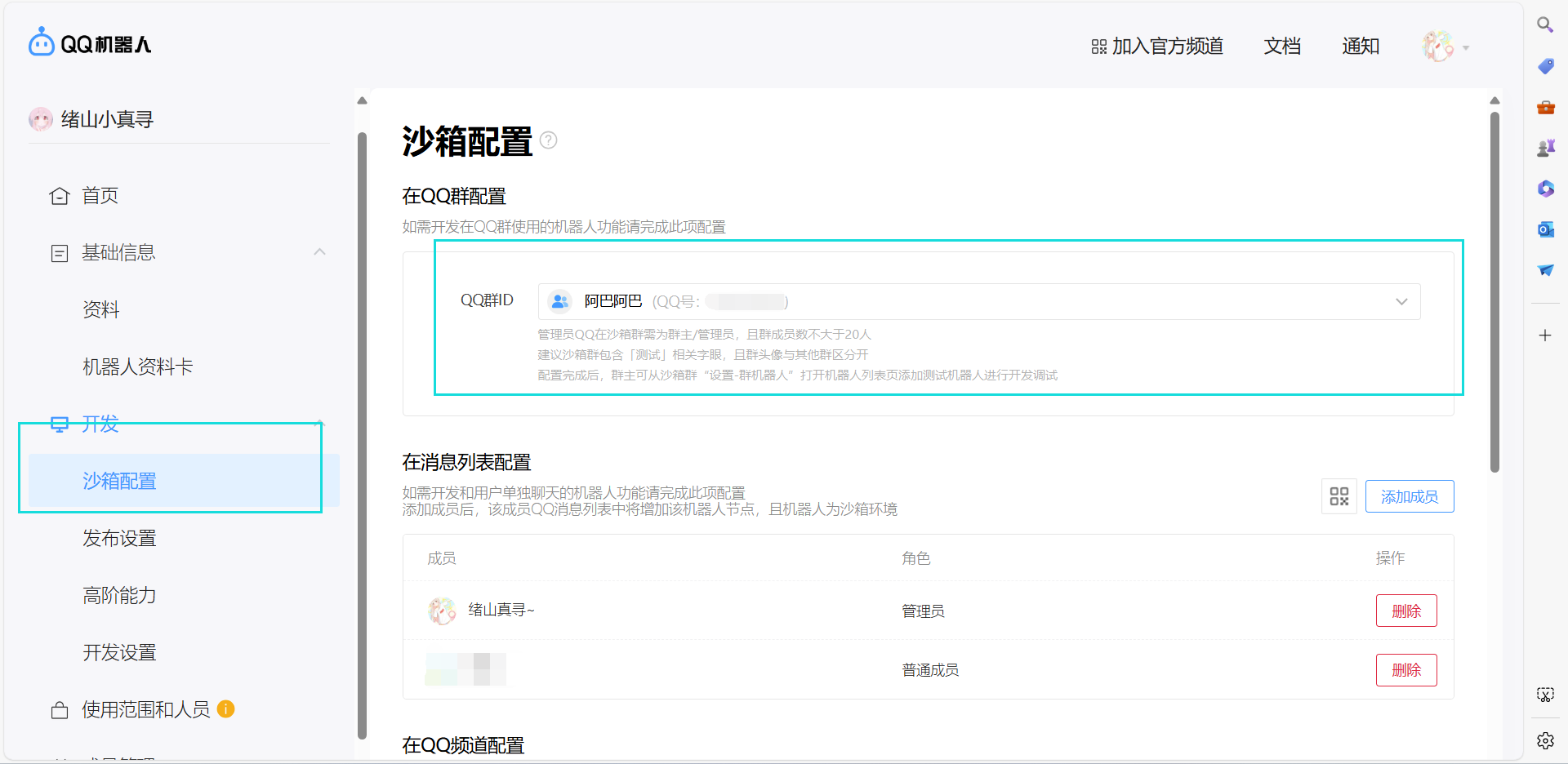Select 机器人资料卡 in the sidebar
The height and width of the screenshot is (764, 1568).
click(x=137, y=367)
